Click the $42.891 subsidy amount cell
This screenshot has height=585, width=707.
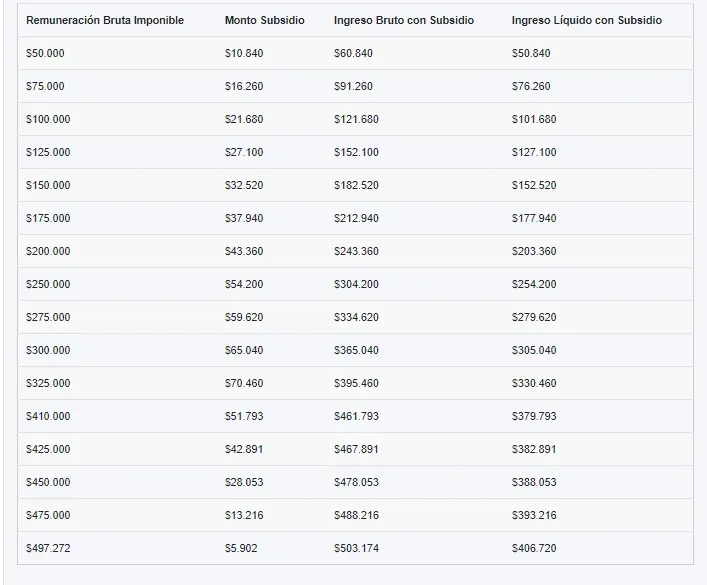tap(244, 449)
